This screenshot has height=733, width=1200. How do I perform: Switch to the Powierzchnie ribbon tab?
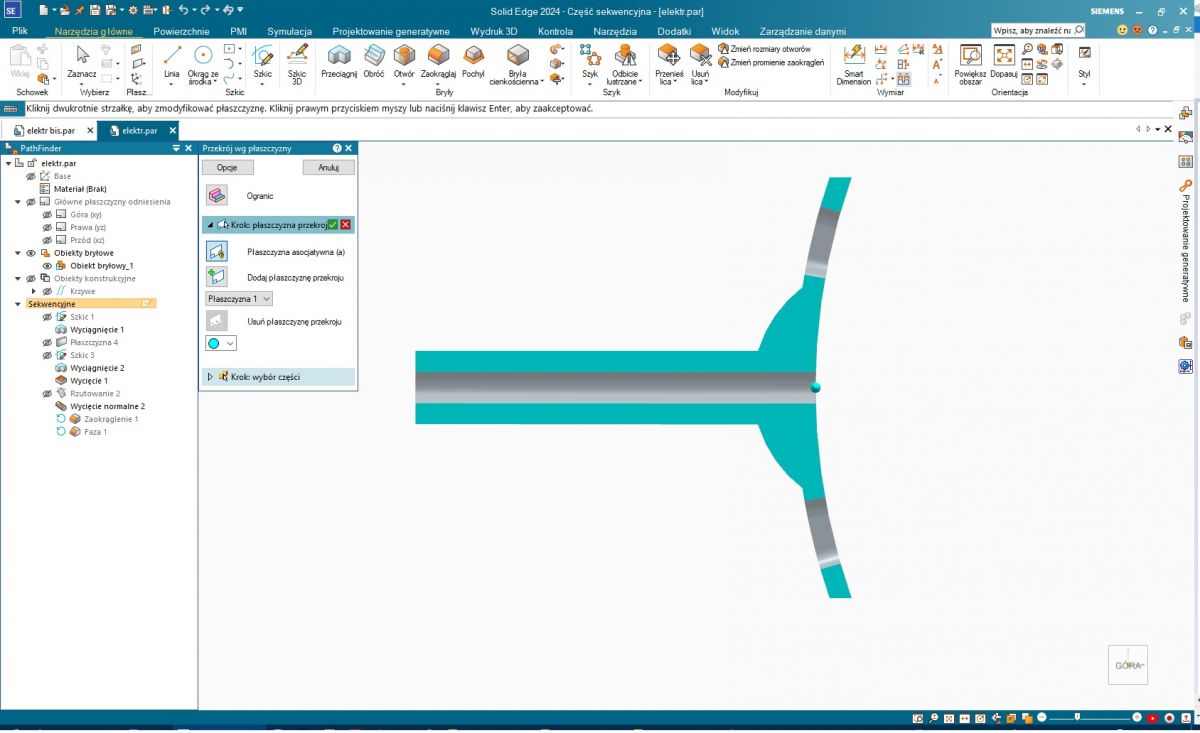pos(181,31)
